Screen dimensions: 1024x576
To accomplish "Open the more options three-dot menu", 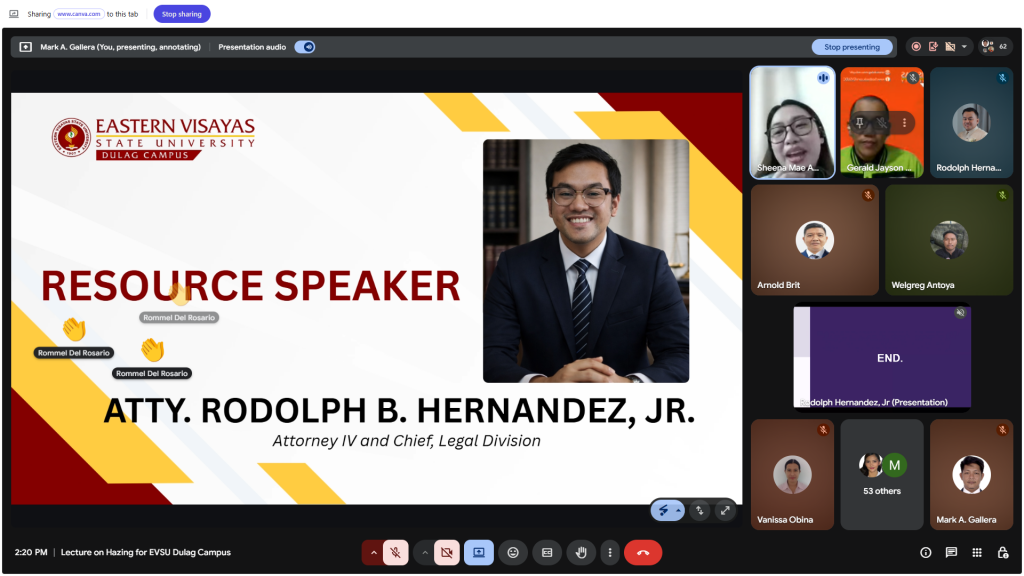I will [609, 552].
